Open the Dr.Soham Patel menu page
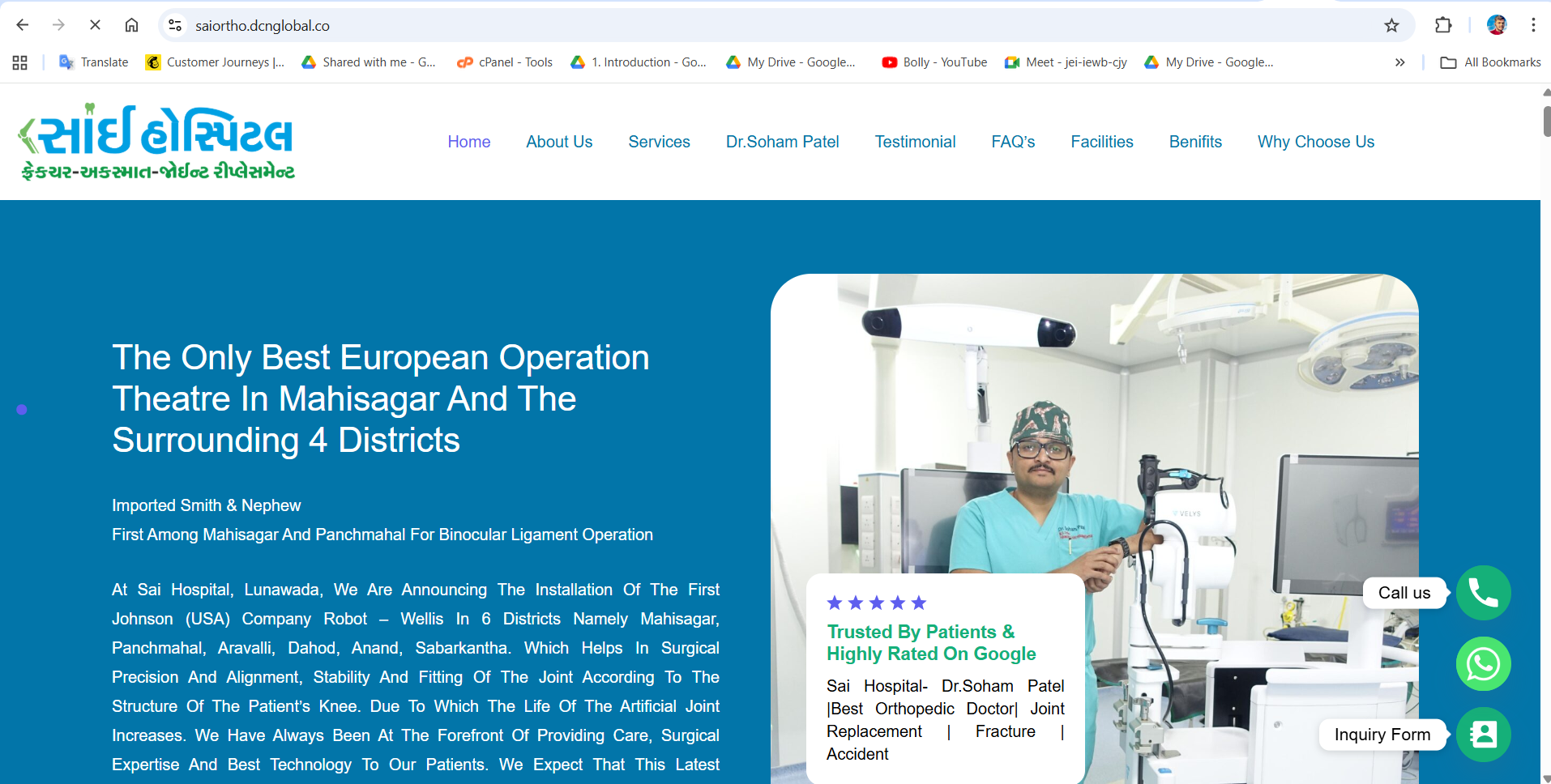Image resolution: width=1551 pixels, height=784 pixels. (x=782, y=142)
